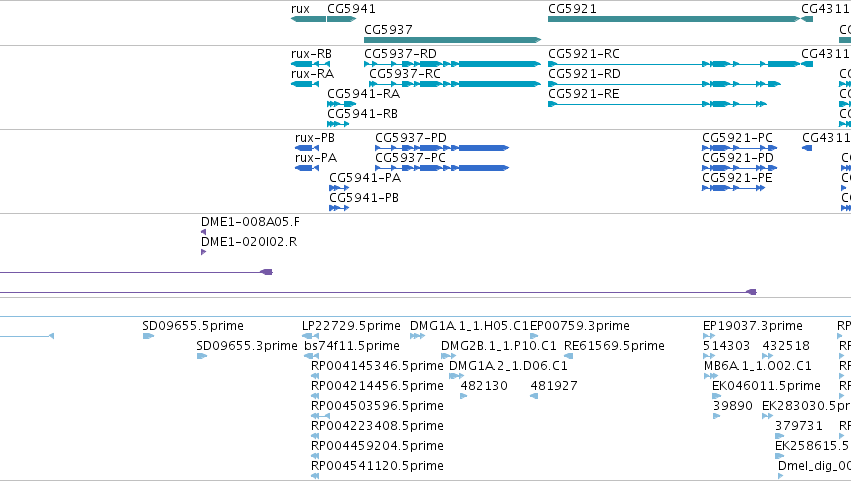Select the long CG5921 gene bar
This screenshot has width=851, height=481.
674,19
